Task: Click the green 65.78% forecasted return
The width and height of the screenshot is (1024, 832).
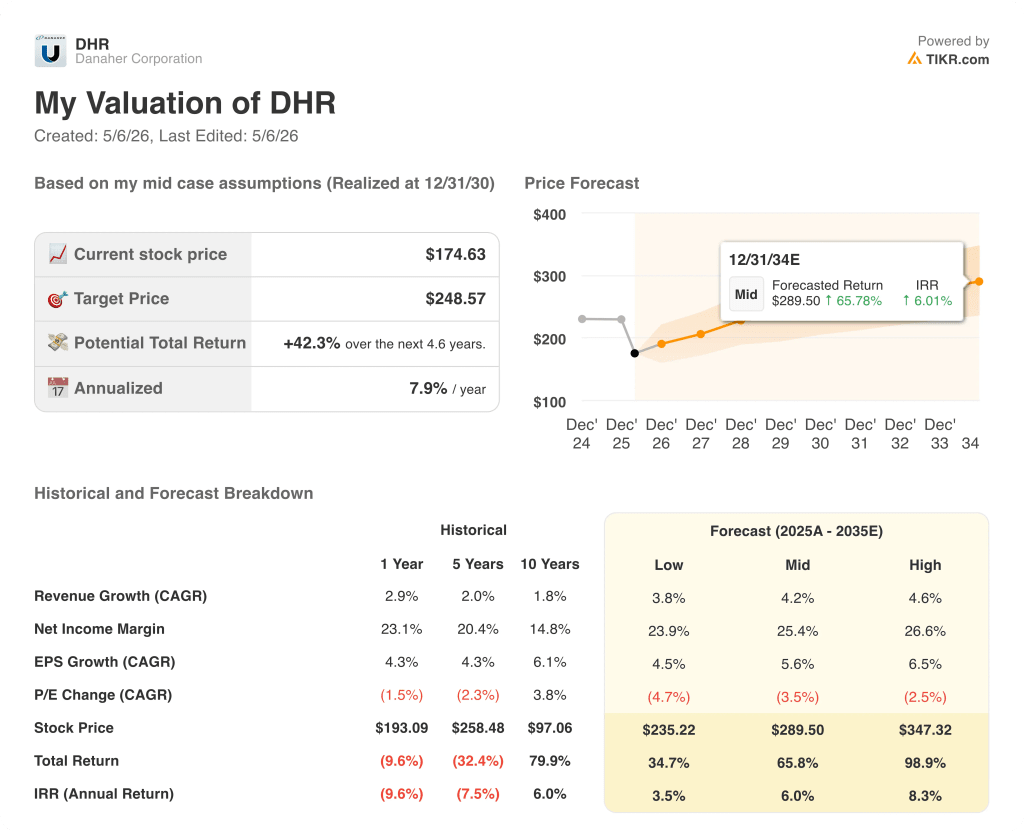Action: point(854,301)
